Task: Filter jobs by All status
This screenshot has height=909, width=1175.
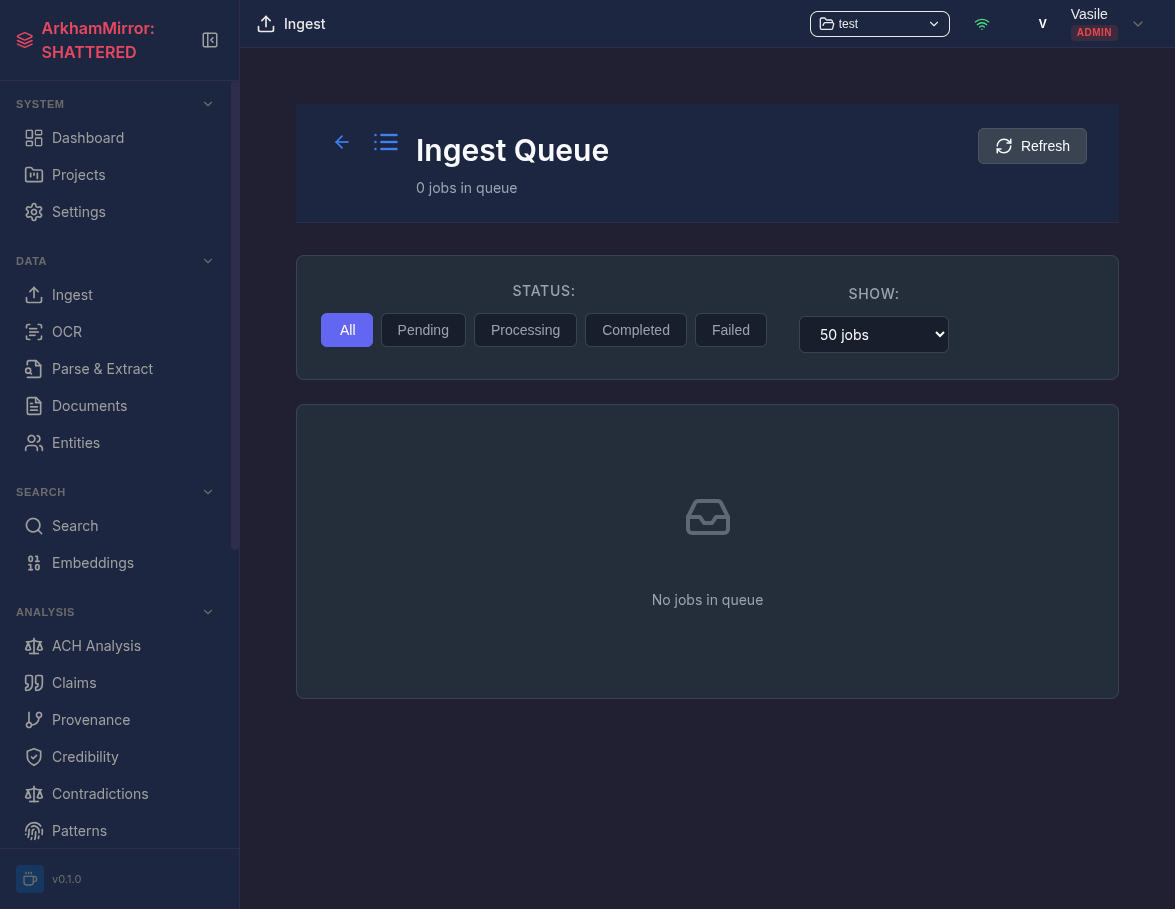Action: tap(347, 330)
